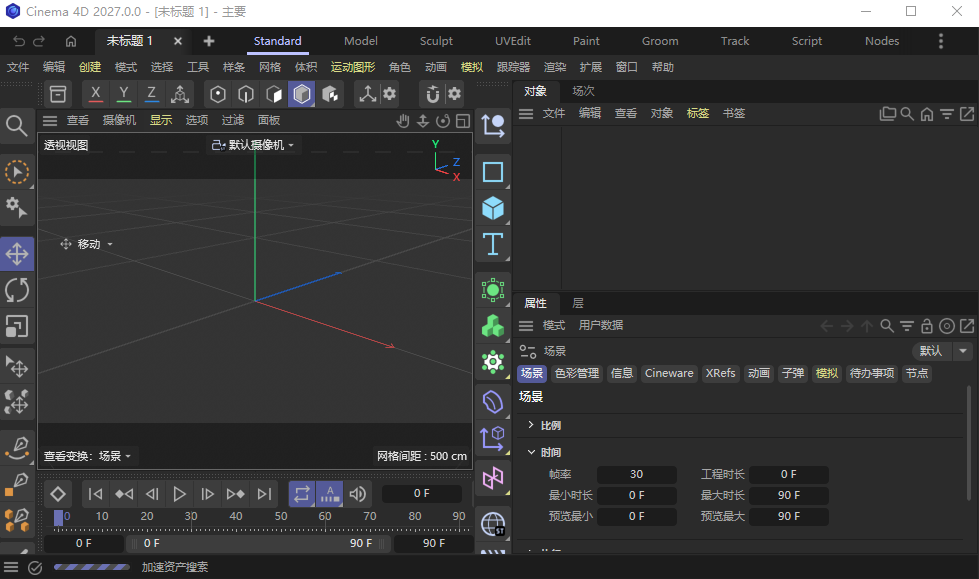Open the 渲染 menu
The image size is (979, 579).
click(x=554, y=67)
